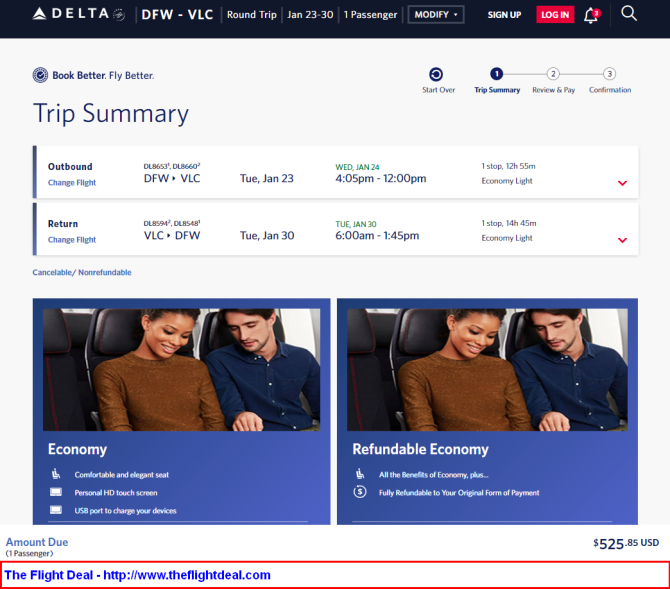Click Change Flight under Outbound

tap(72, 183)
